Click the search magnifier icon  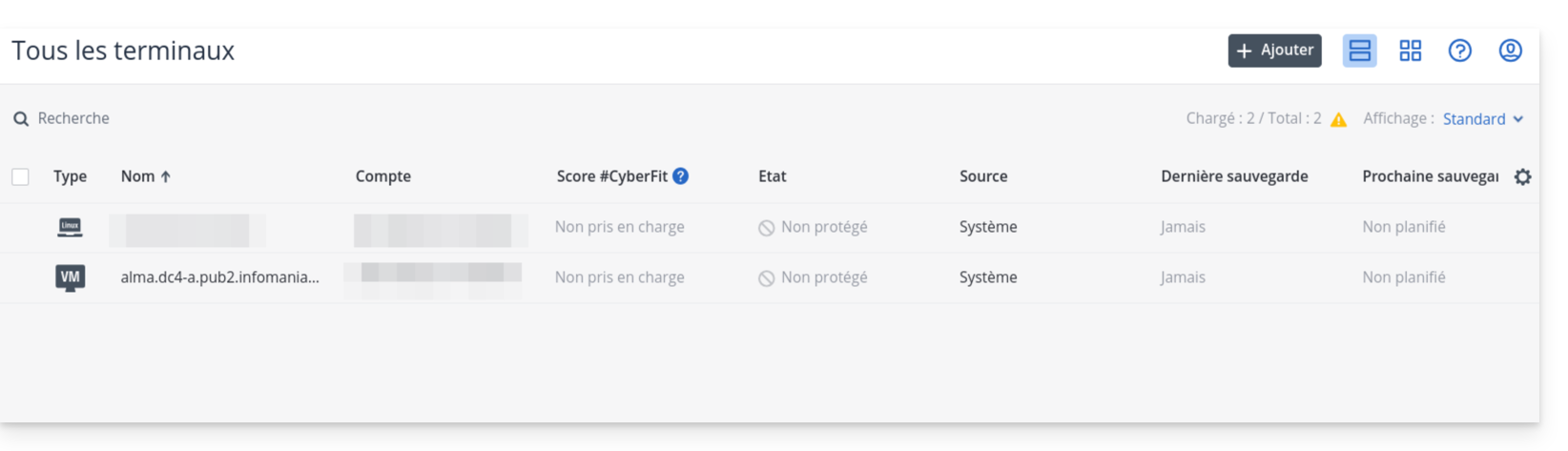(x=21, y=119)
